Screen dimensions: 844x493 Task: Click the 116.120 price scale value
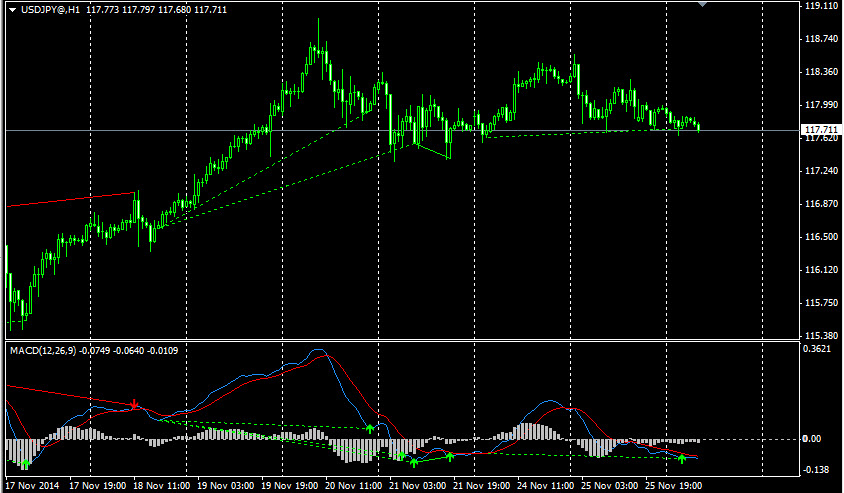coord(820,270)
